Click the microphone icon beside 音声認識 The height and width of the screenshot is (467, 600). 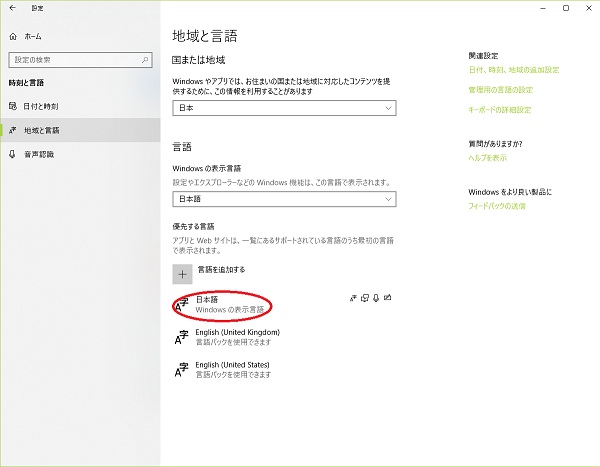pyautogui.click(x=13, y=154)
